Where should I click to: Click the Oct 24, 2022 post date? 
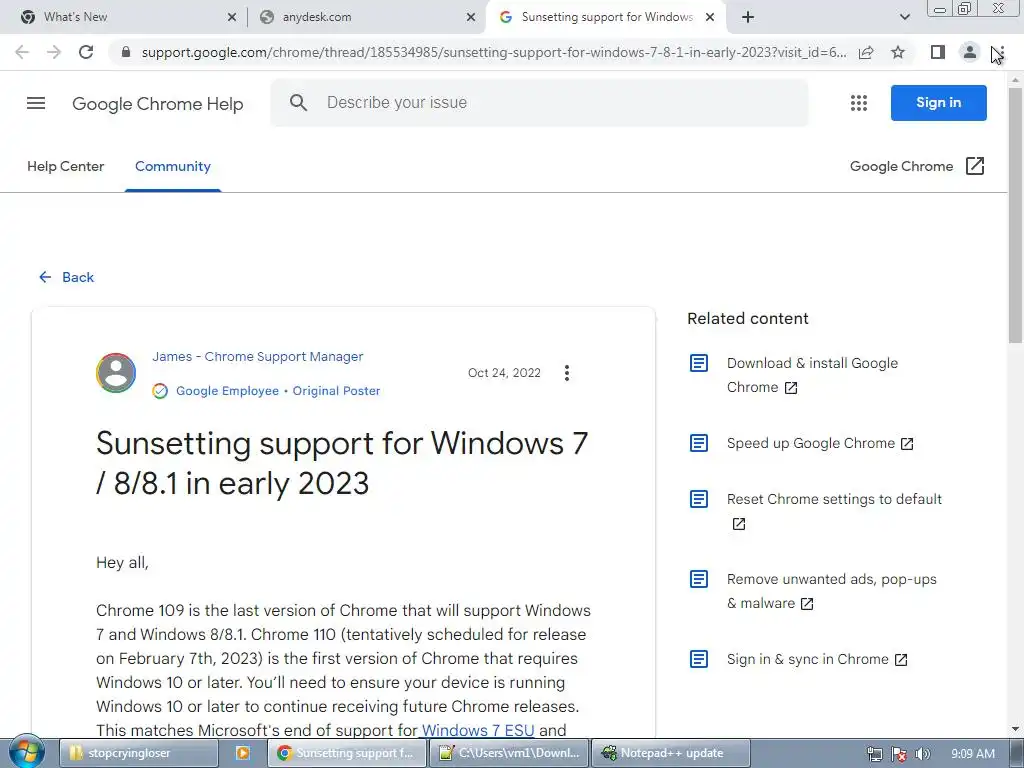[x=504, y=373]
